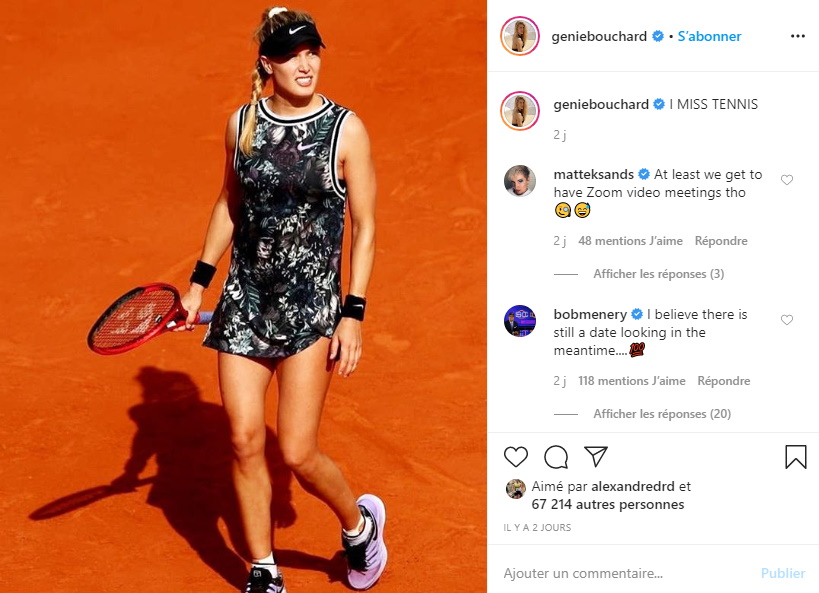Open the header geniebouchard profile avatar
This screenshot has height=593, width=819.
pyautogui.click(x=520, y=36)
